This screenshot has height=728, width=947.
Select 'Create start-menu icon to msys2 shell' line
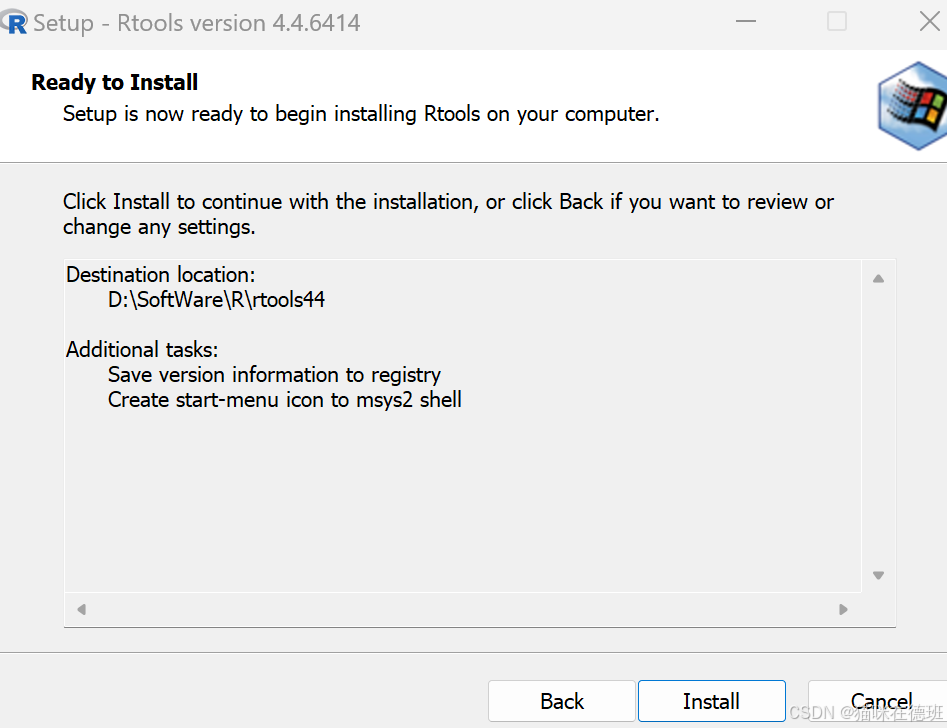pyautogui.click(x=284, y=400)
